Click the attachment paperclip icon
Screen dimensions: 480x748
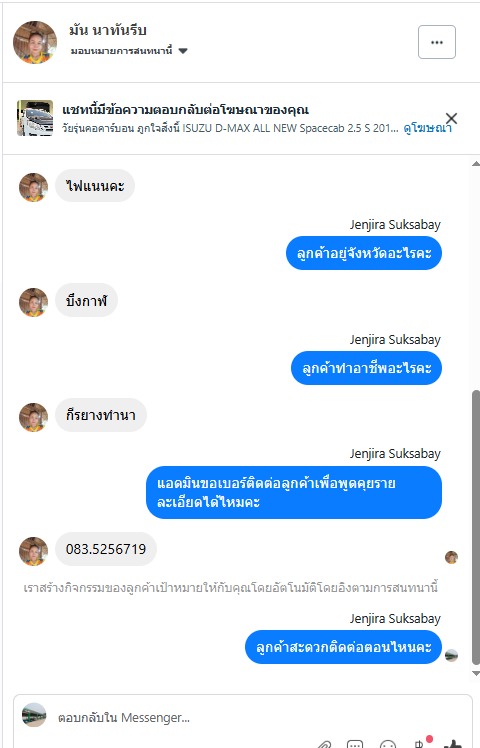(325, 744)
